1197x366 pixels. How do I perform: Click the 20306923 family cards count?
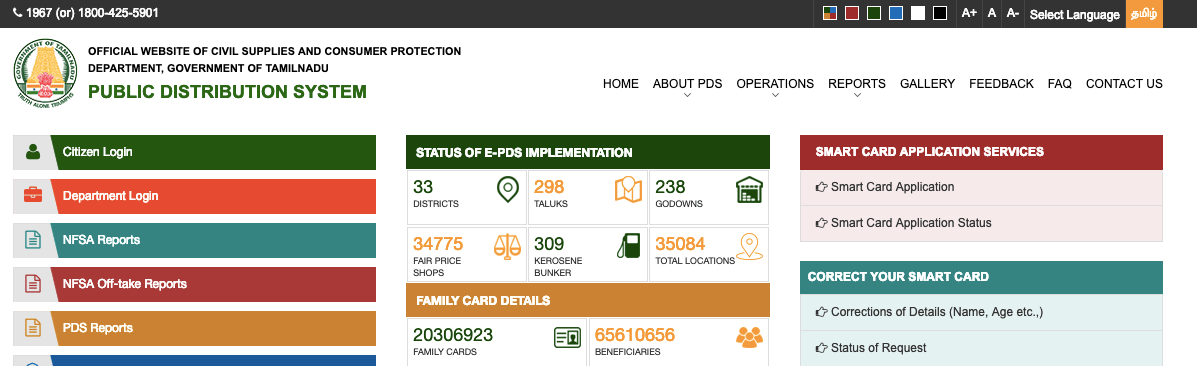(453, 335)
